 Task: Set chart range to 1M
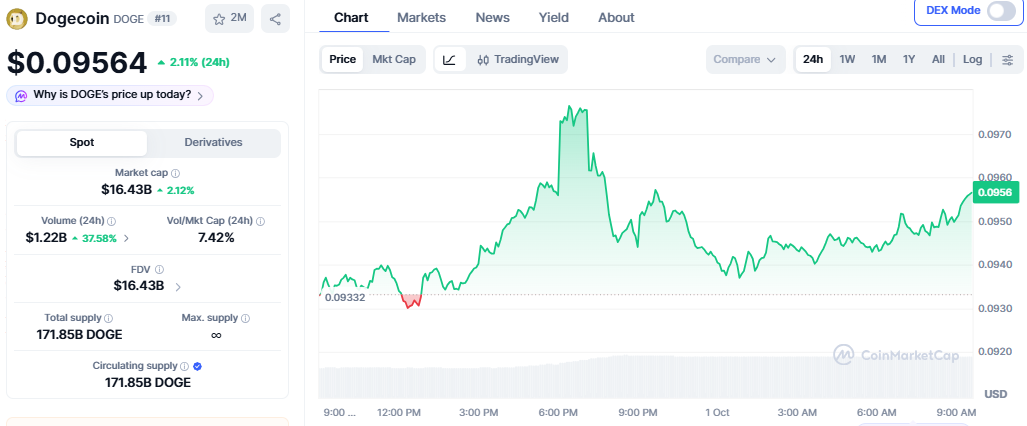[x=879, y=60]
